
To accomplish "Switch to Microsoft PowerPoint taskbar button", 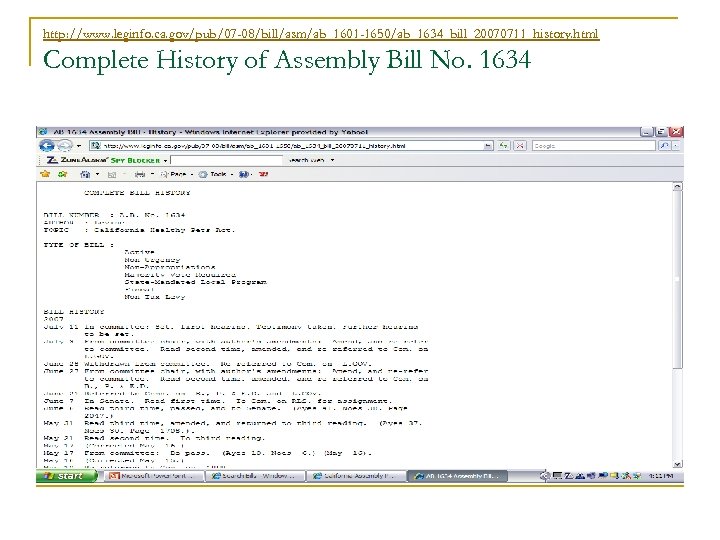I will coord(155,476).
